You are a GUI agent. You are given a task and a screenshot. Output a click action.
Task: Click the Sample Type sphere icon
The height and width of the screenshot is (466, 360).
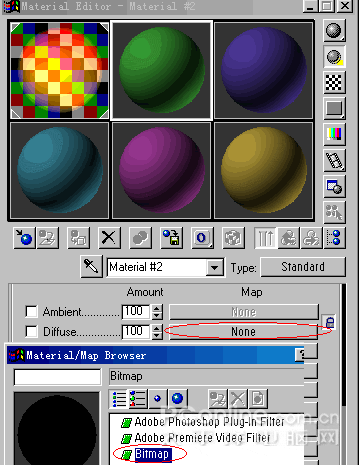[334, 31]
